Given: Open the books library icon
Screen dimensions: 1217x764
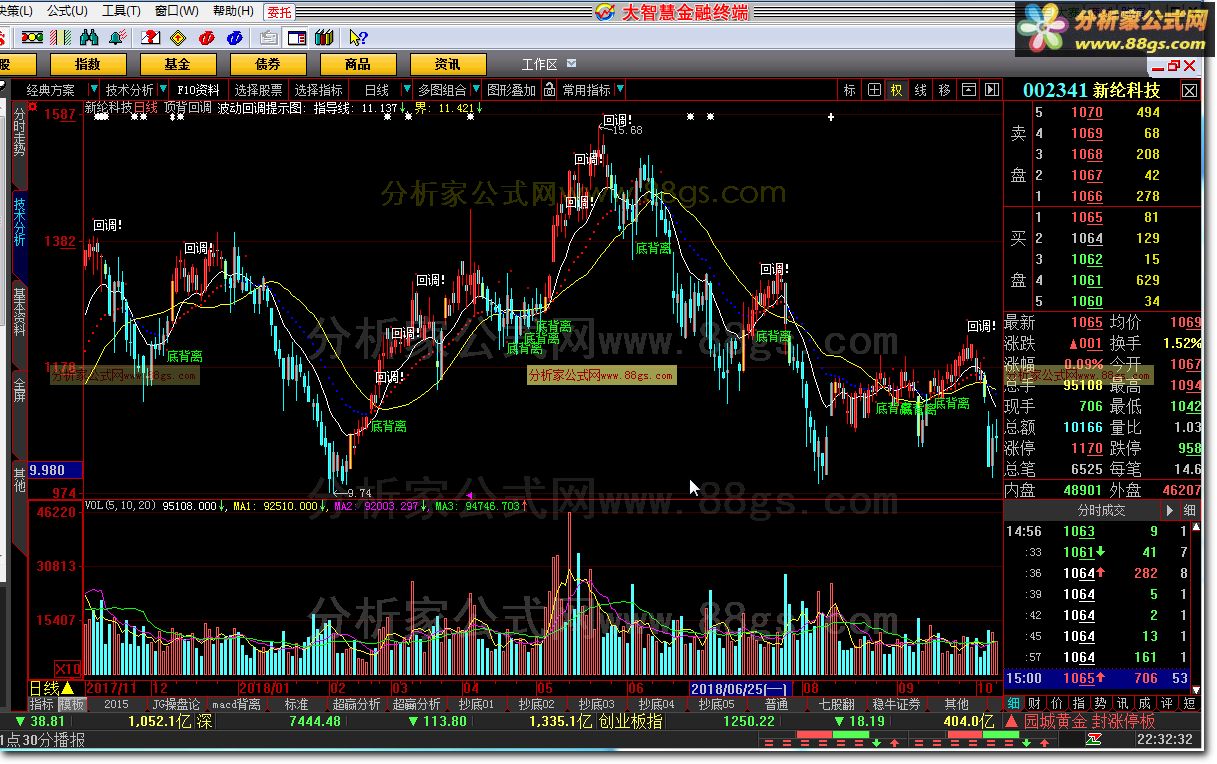Looking at the screenshot, I should pyautogui.click(x=323, y=38).
